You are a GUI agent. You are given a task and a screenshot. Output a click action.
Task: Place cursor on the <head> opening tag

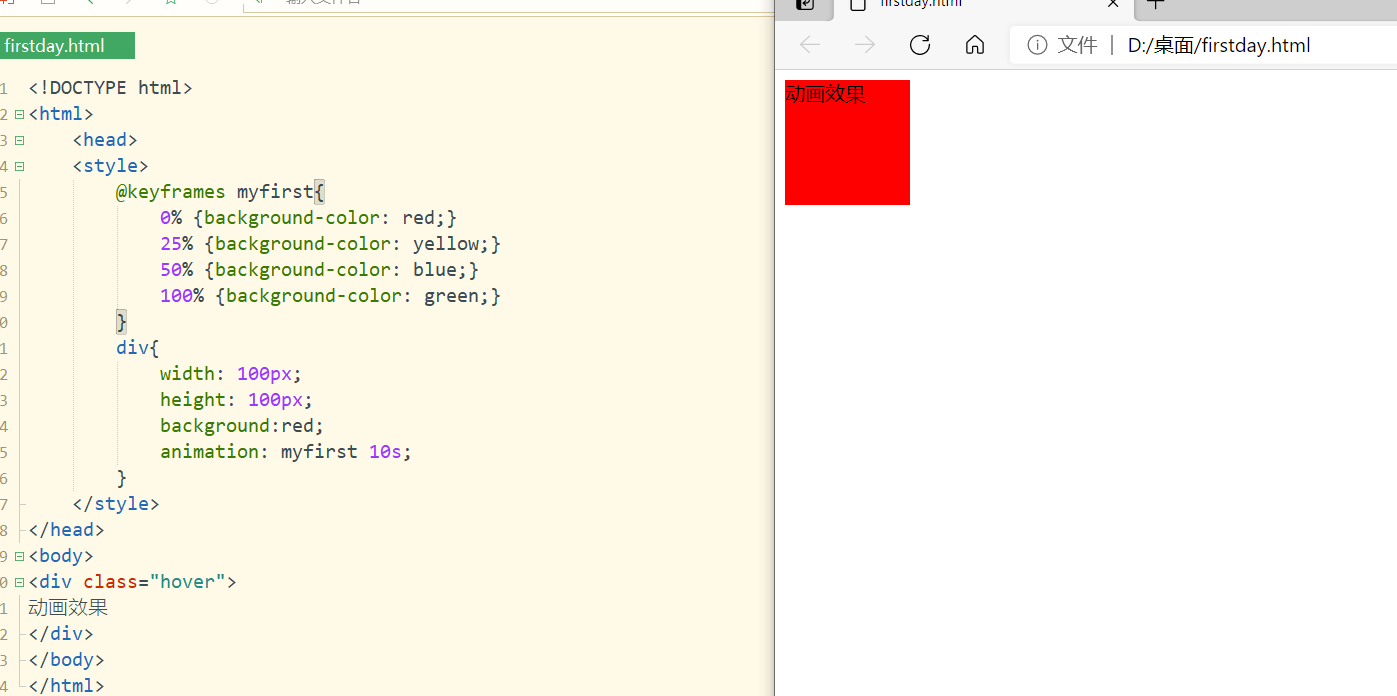pyautogui.click(x=105, y=140)
